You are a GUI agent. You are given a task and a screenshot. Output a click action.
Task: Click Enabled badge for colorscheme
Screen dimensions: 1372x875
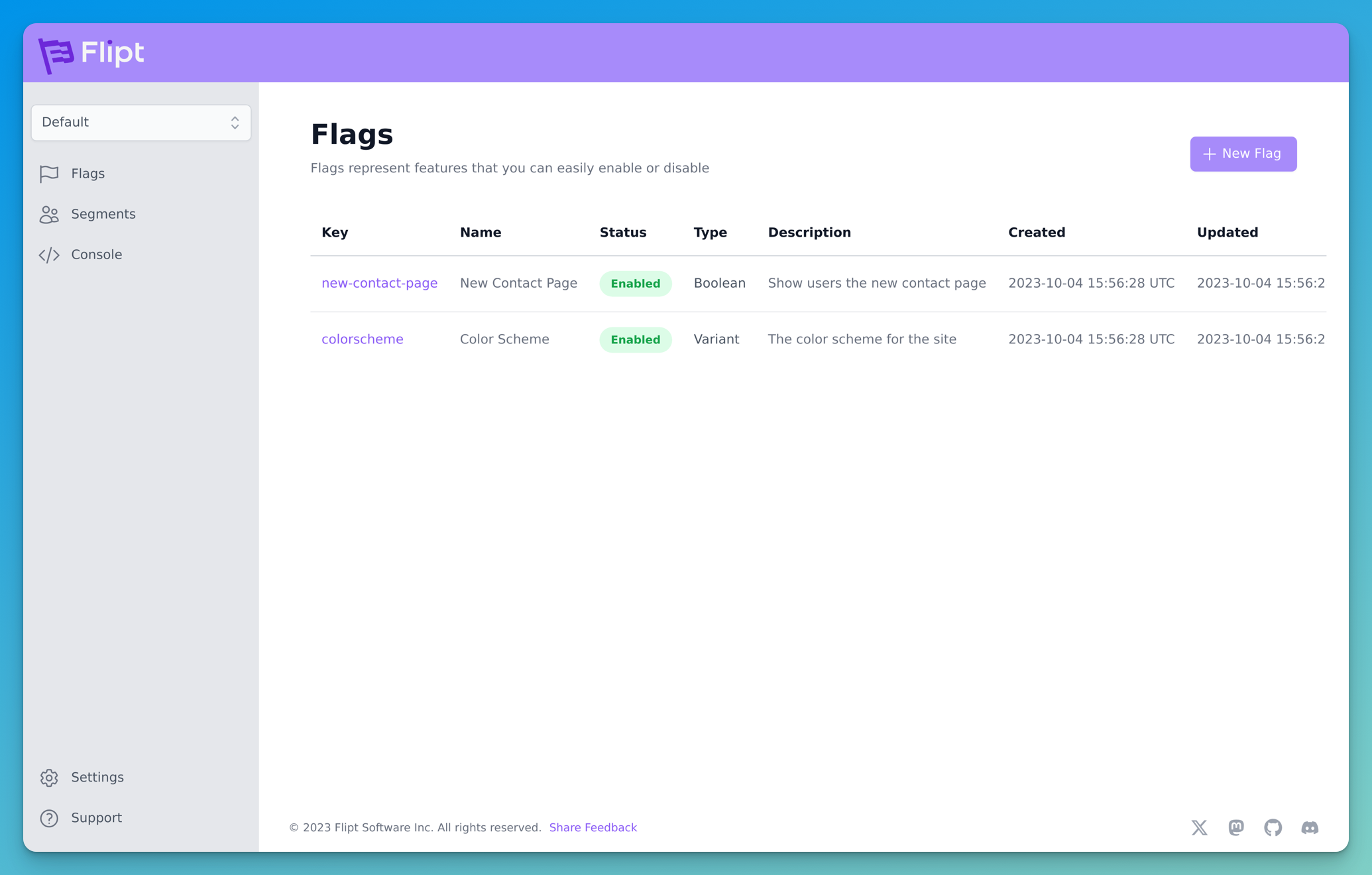tap(636, 340)
